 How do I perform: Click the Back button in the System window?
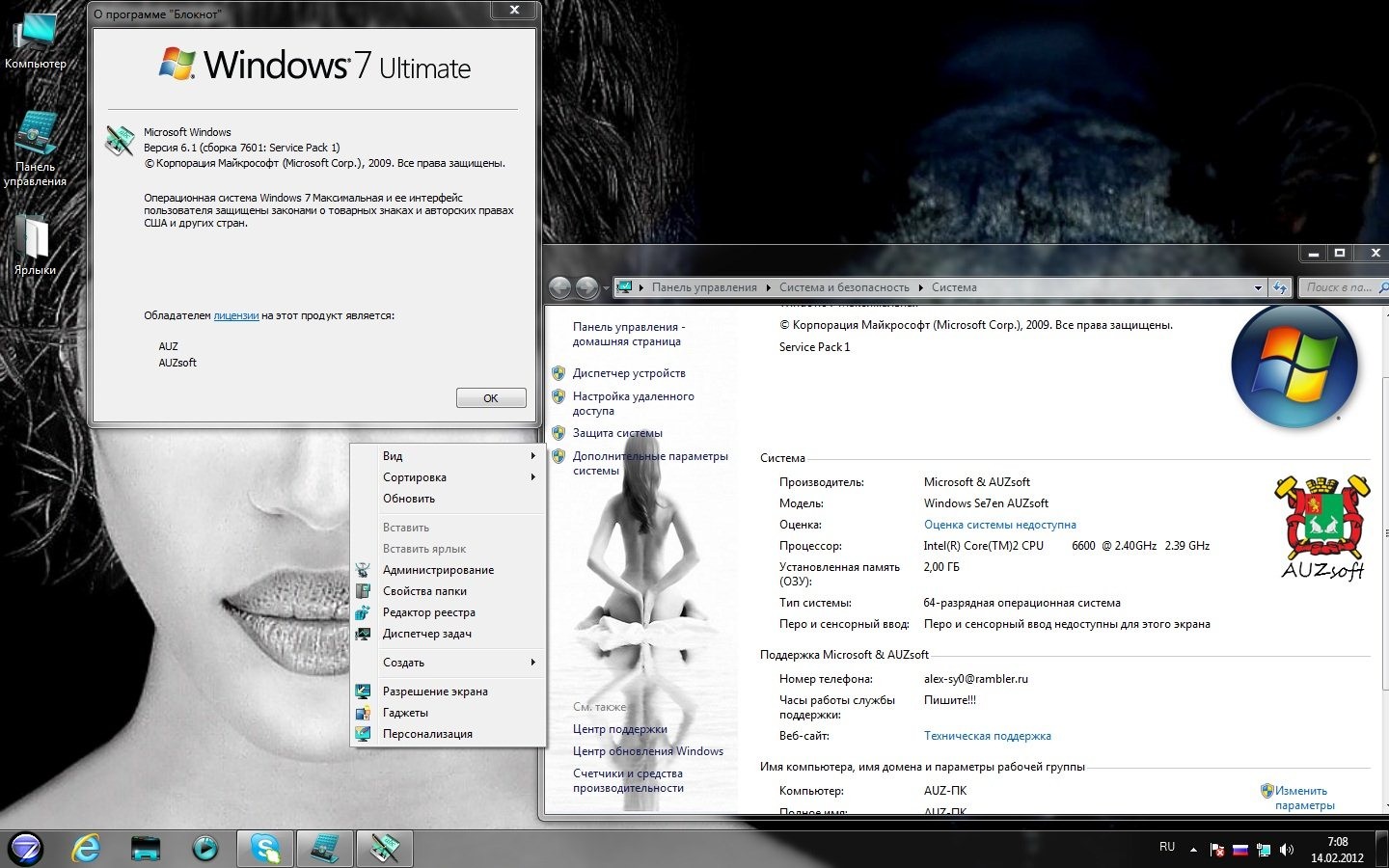559,287
